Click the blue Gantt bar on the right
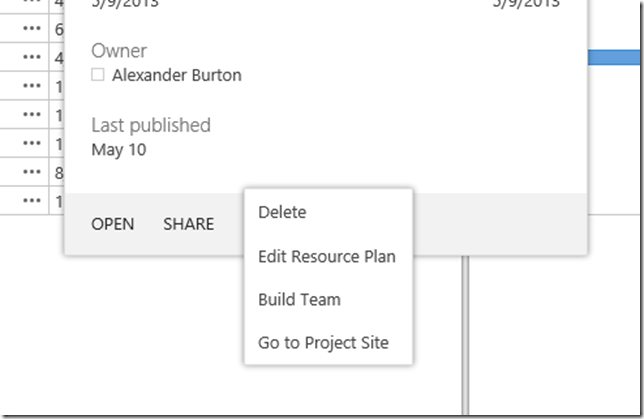This screenshot has height=419, width=644. click(614, 58)
